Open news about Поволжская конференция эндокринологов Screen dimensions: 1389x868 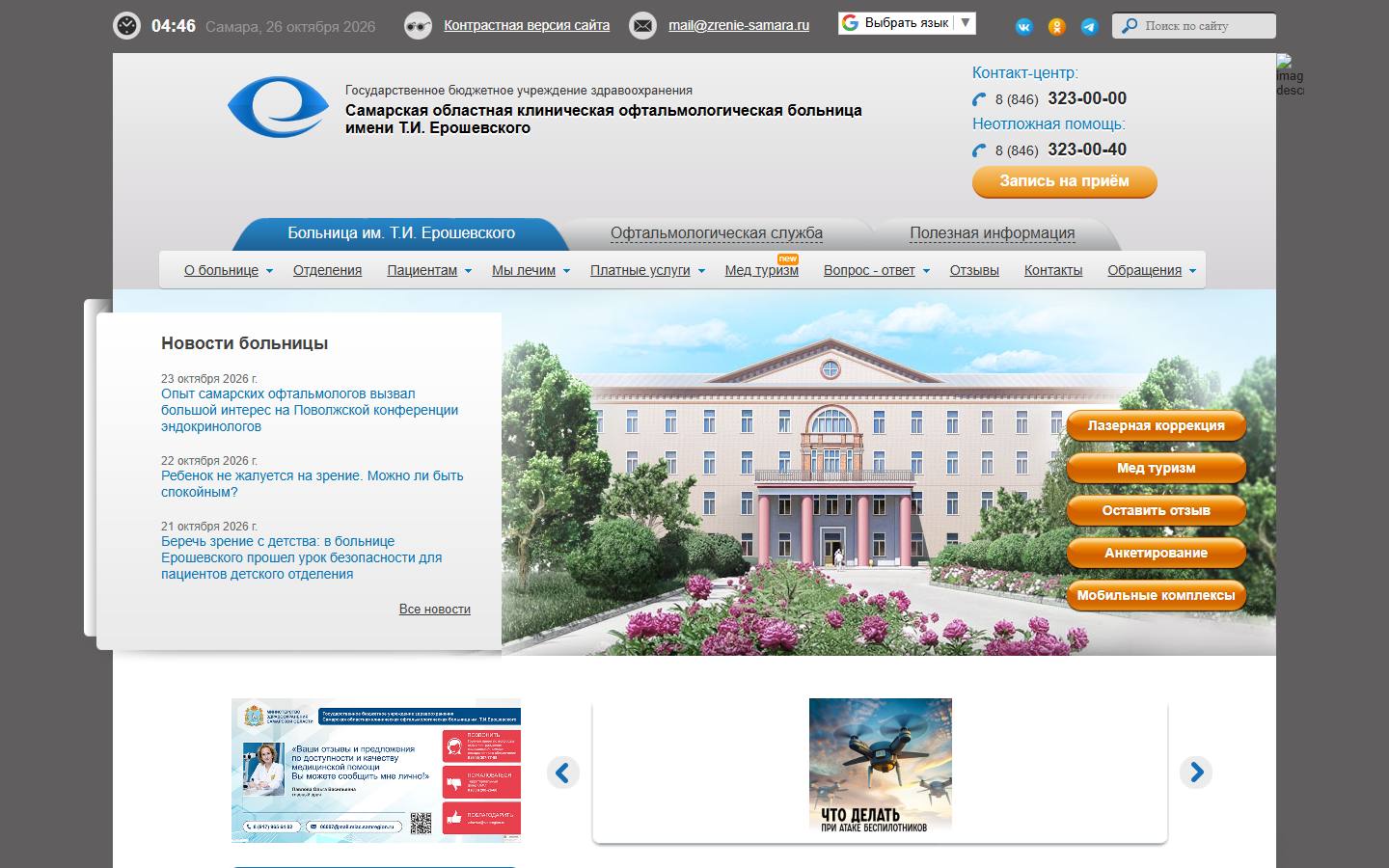310,410
